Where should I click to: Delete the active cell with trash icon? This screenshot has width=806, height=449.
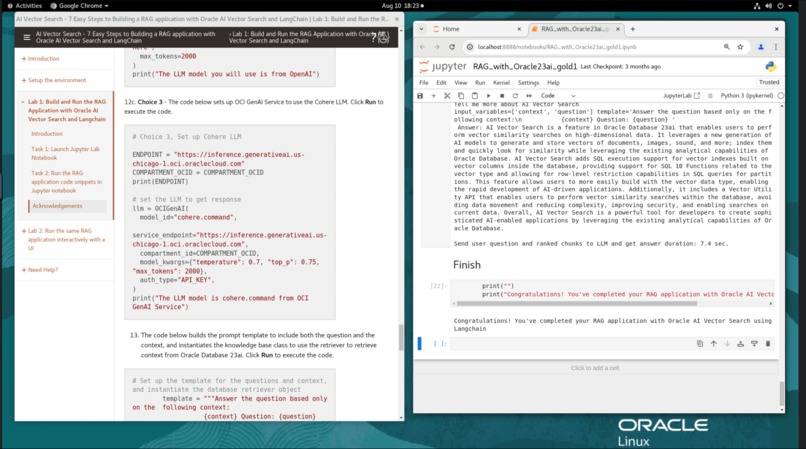(x=768, y=344)
